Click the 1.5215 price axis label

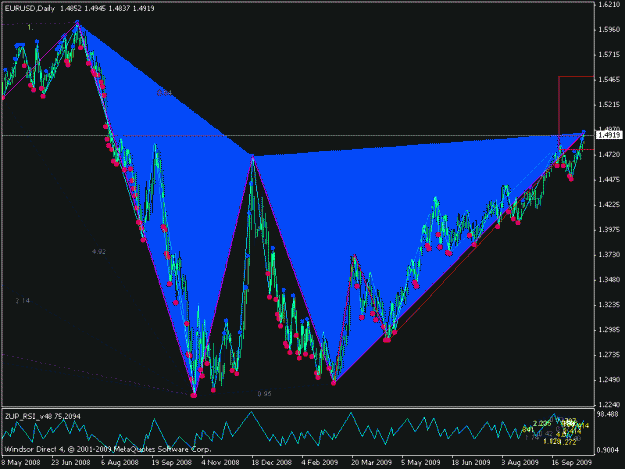pos(609,104)
